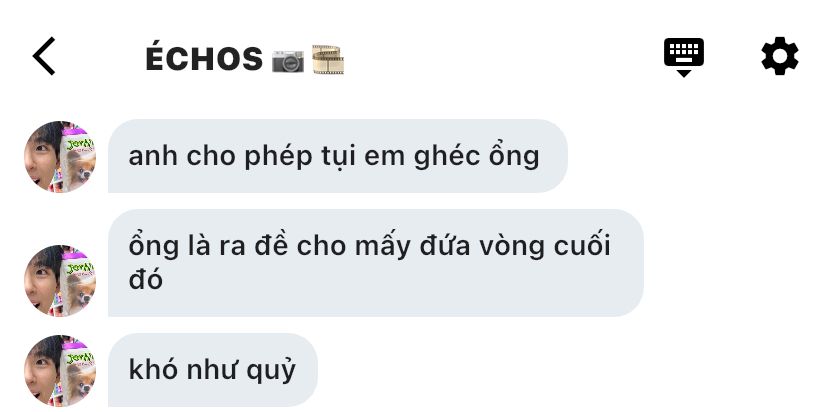Open chat settings via the gear icon
This screenshot has height=412, width=828.
coord(780,56)
